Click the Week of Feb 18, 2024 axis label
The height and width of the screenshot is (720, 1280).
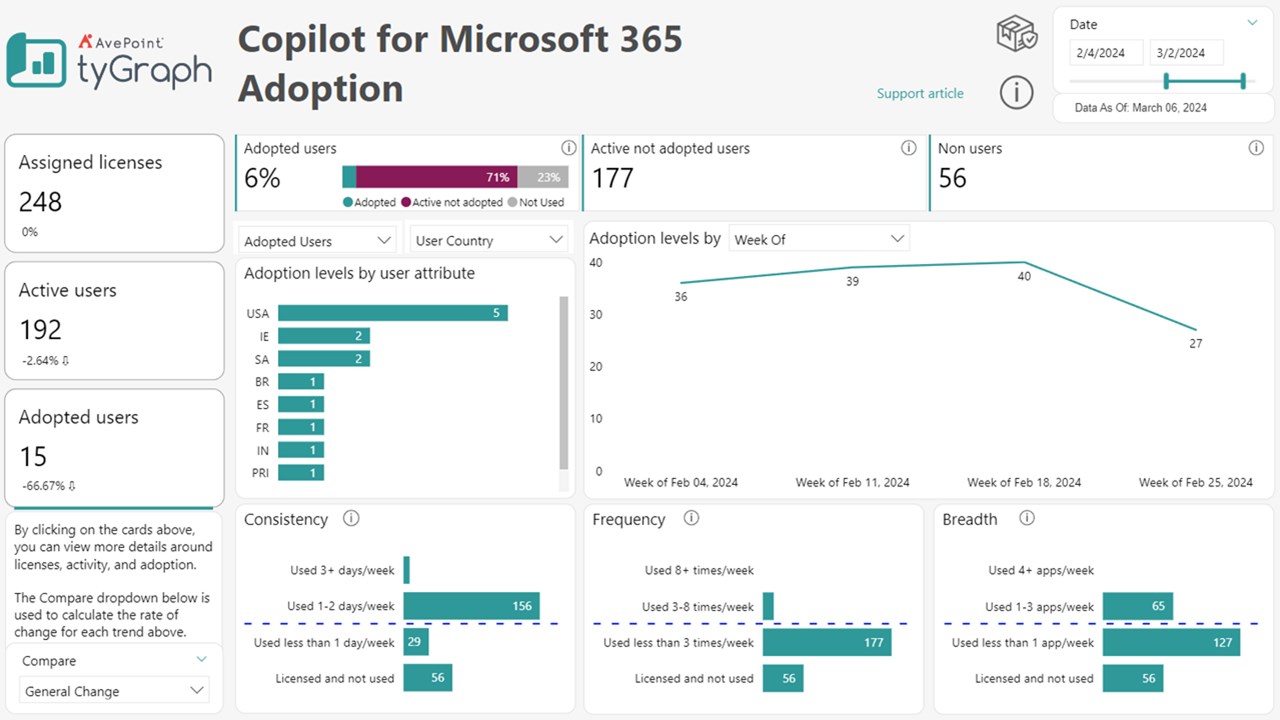(x=1024, y=482)
